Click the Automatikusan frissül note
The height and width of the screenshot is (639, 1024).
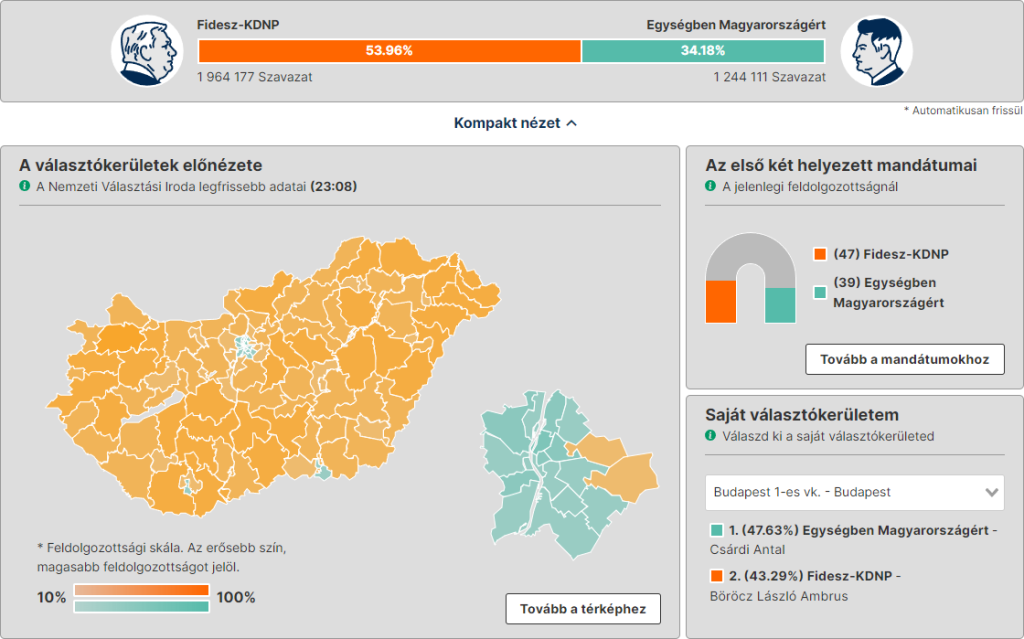click(x=963, y=110)
